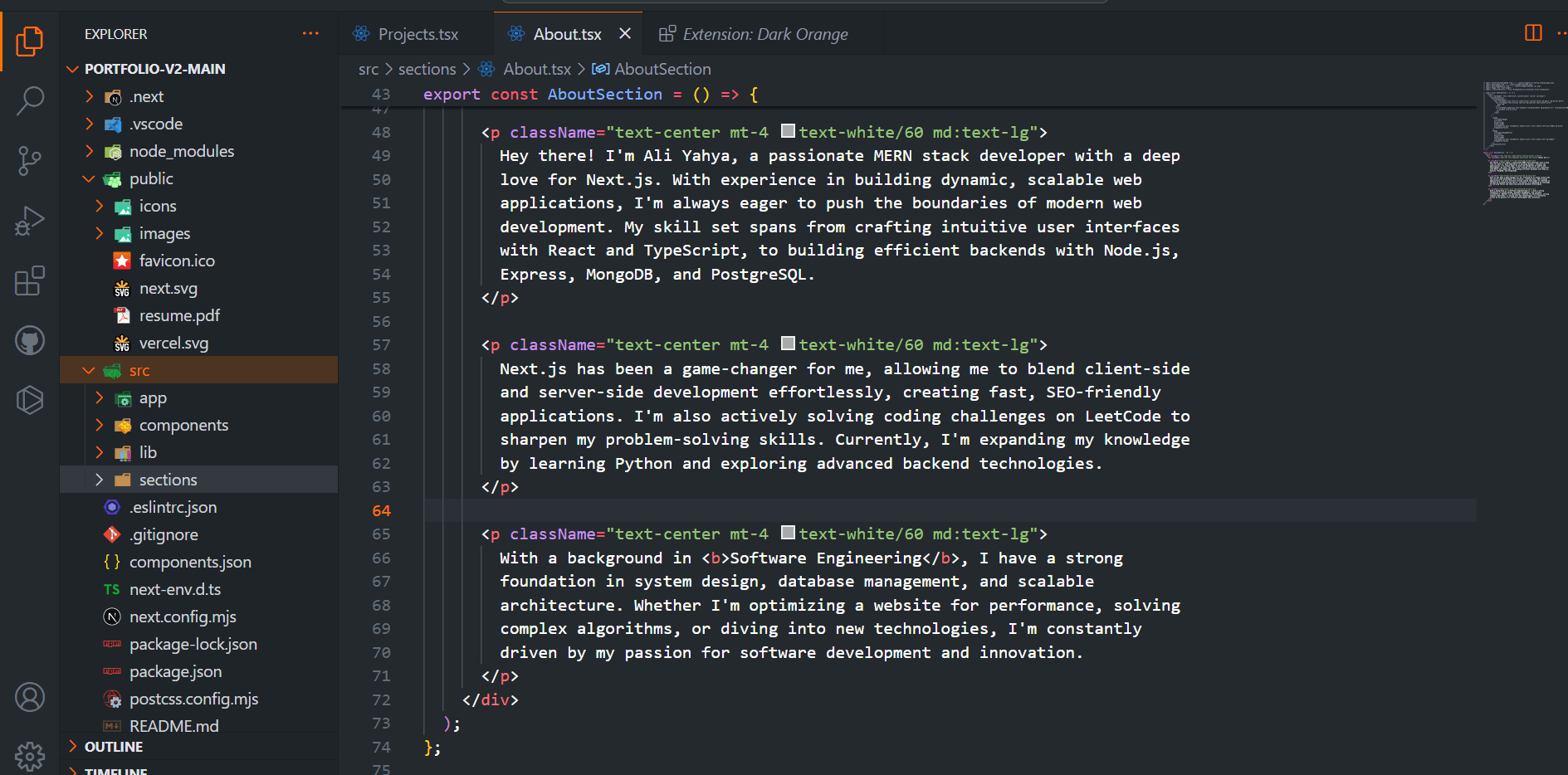This screenshot has width=1568, height=775.
Task: Click the React icon on About.tsx tab
Action: [516, 34]
